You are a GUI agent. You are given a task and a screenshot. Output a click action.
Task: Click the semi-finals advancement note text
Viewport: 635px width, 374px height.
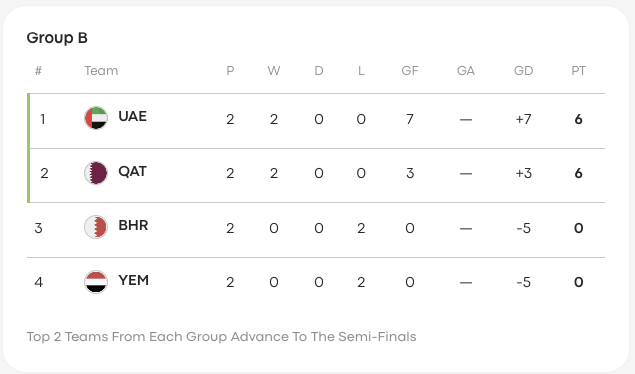click(x=222, y=337)
